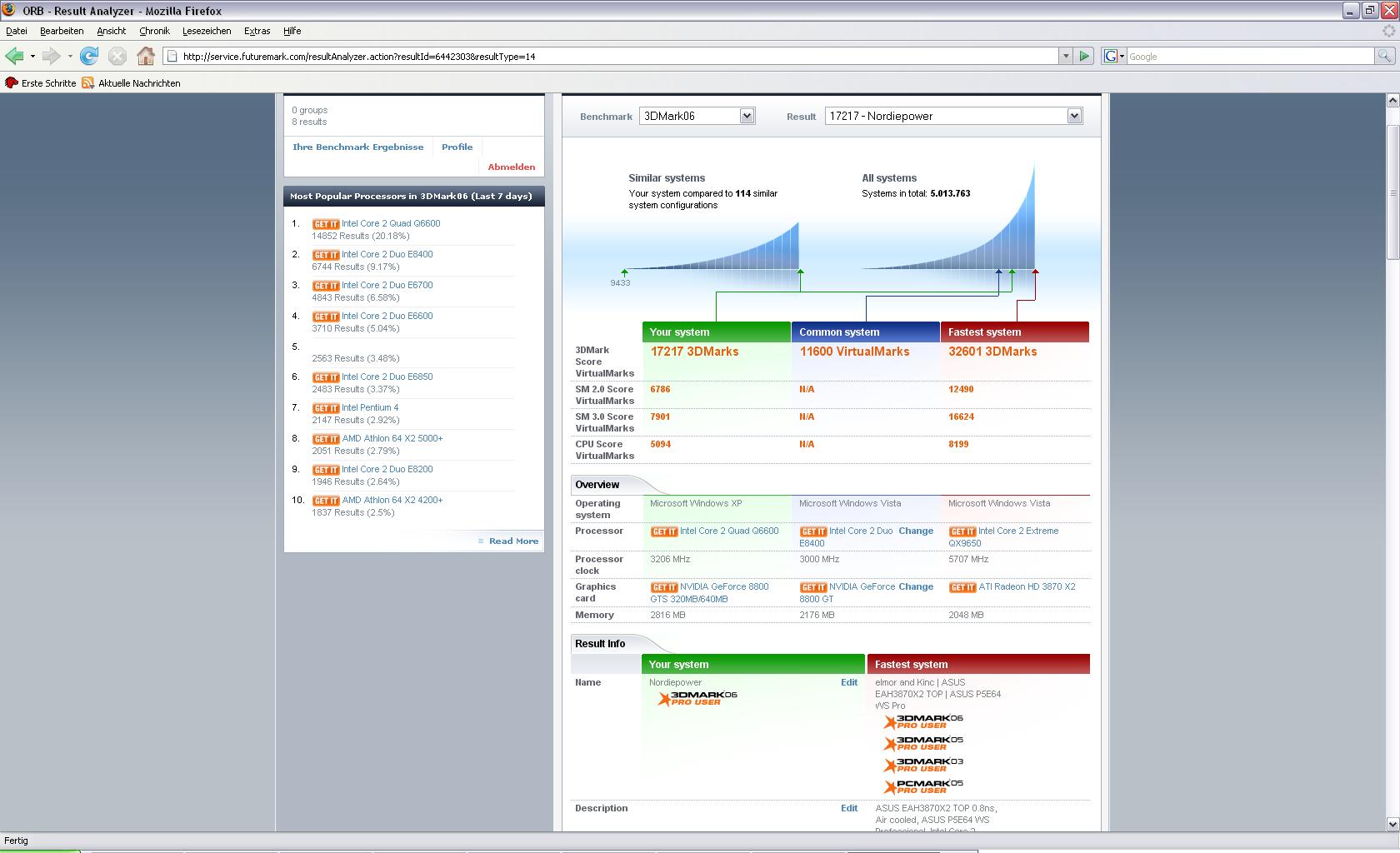Open the Datei menu
This screenshot has height=853, width=1400.
(x=17, y=31)
